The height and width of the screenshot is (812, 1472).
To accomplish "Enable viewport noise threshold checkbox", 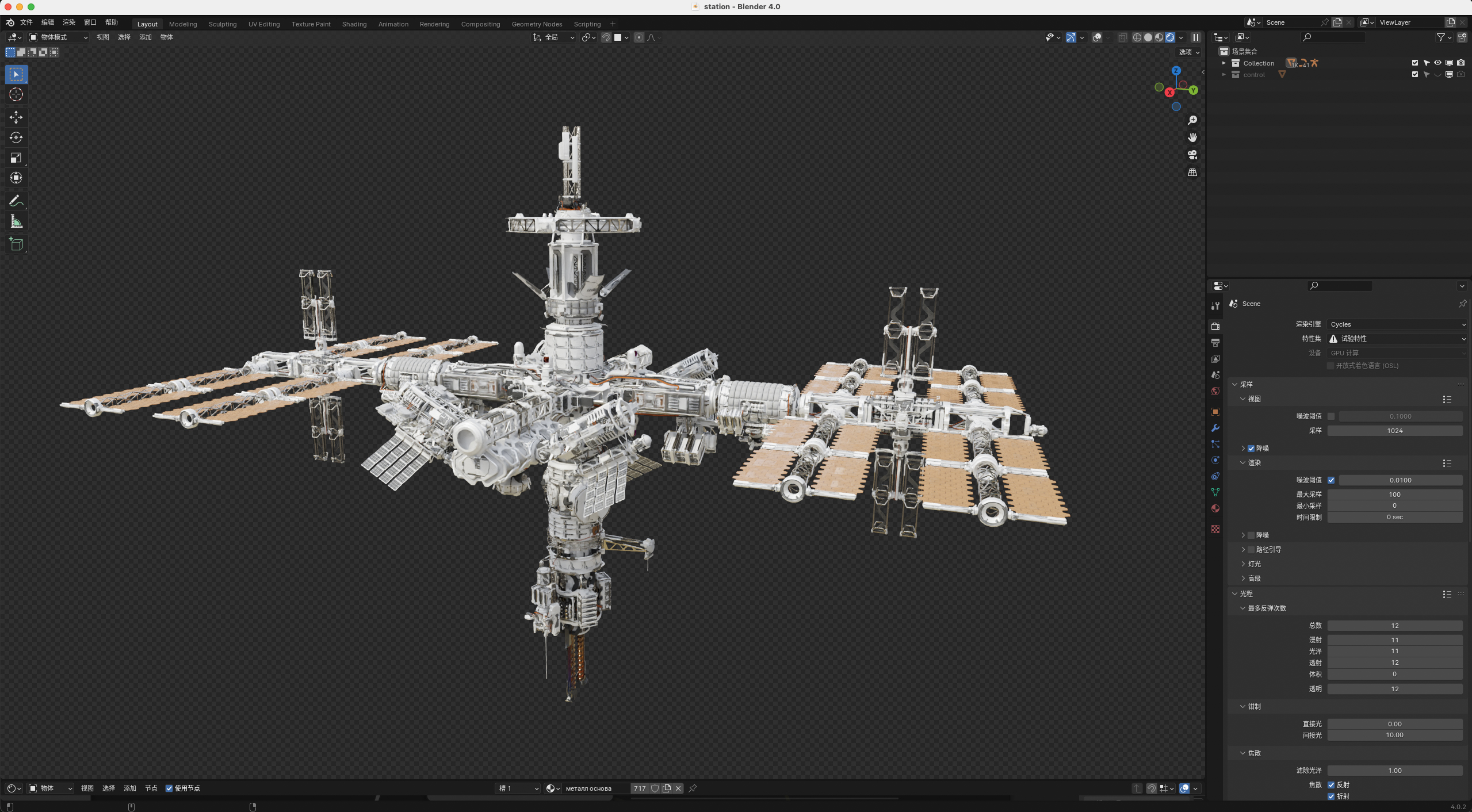I will point(1331,416).
